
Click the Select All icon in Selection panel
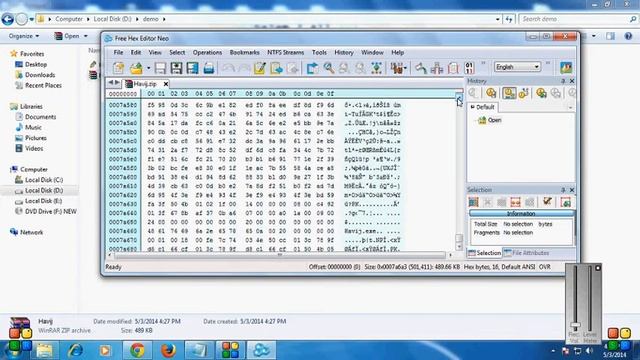tap(473, 202)
